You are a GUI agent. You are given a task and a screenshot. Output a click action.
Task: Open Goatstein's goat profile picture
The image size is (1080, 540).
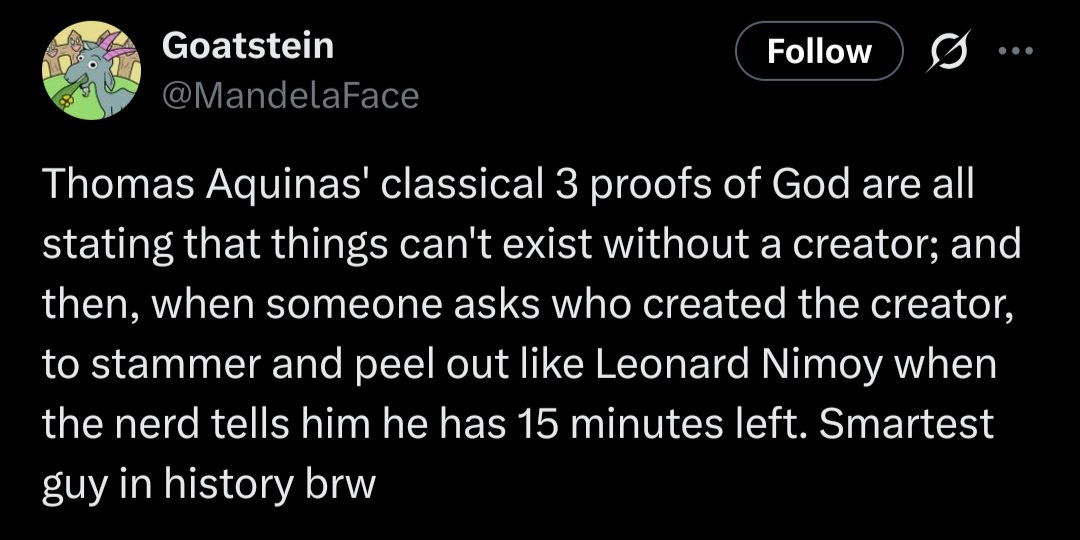click(87, 68)
